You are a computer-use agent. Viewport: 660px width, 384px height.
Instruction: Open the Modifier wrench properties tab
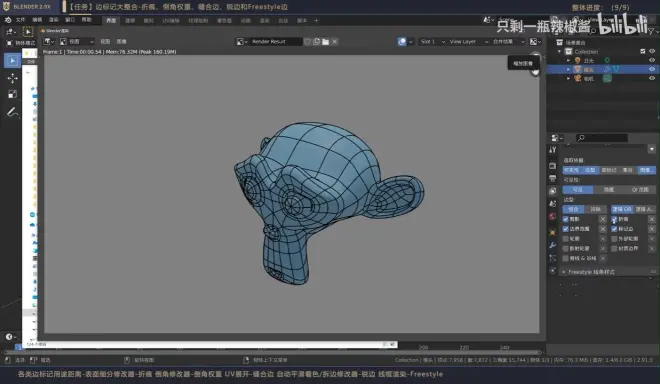click(x=553, y=245)
